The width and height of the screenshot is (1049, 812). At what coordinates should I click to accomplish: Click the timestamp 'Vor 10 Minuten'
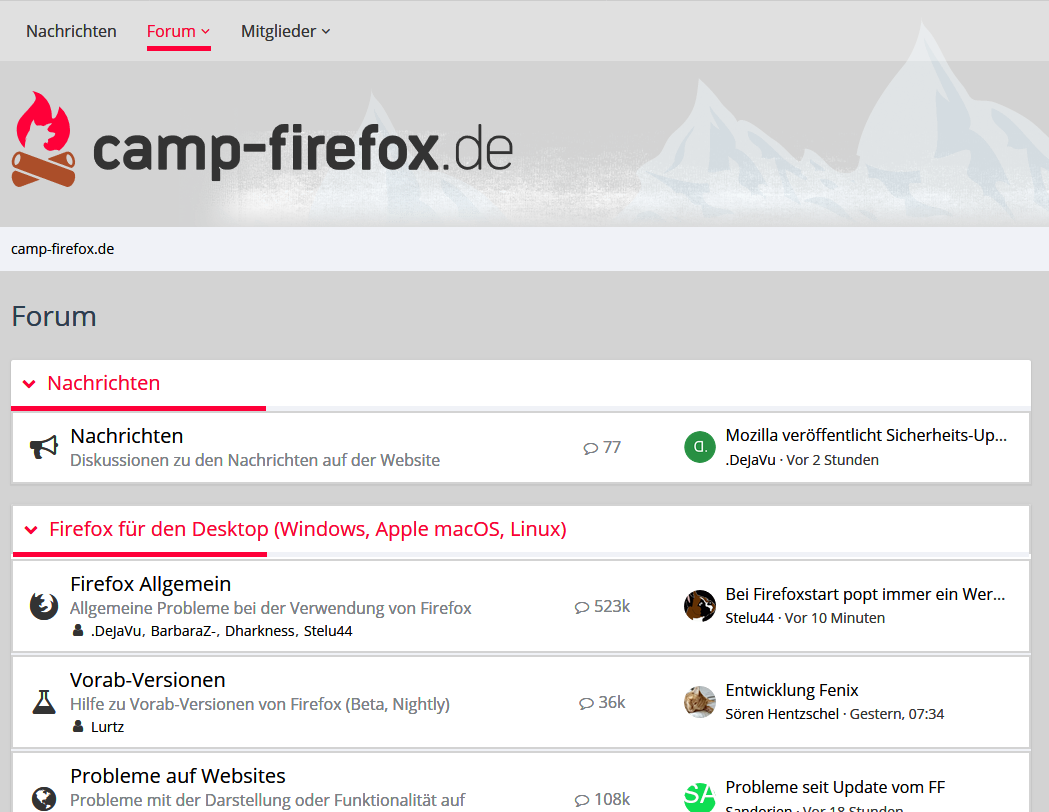click(835, 618)
